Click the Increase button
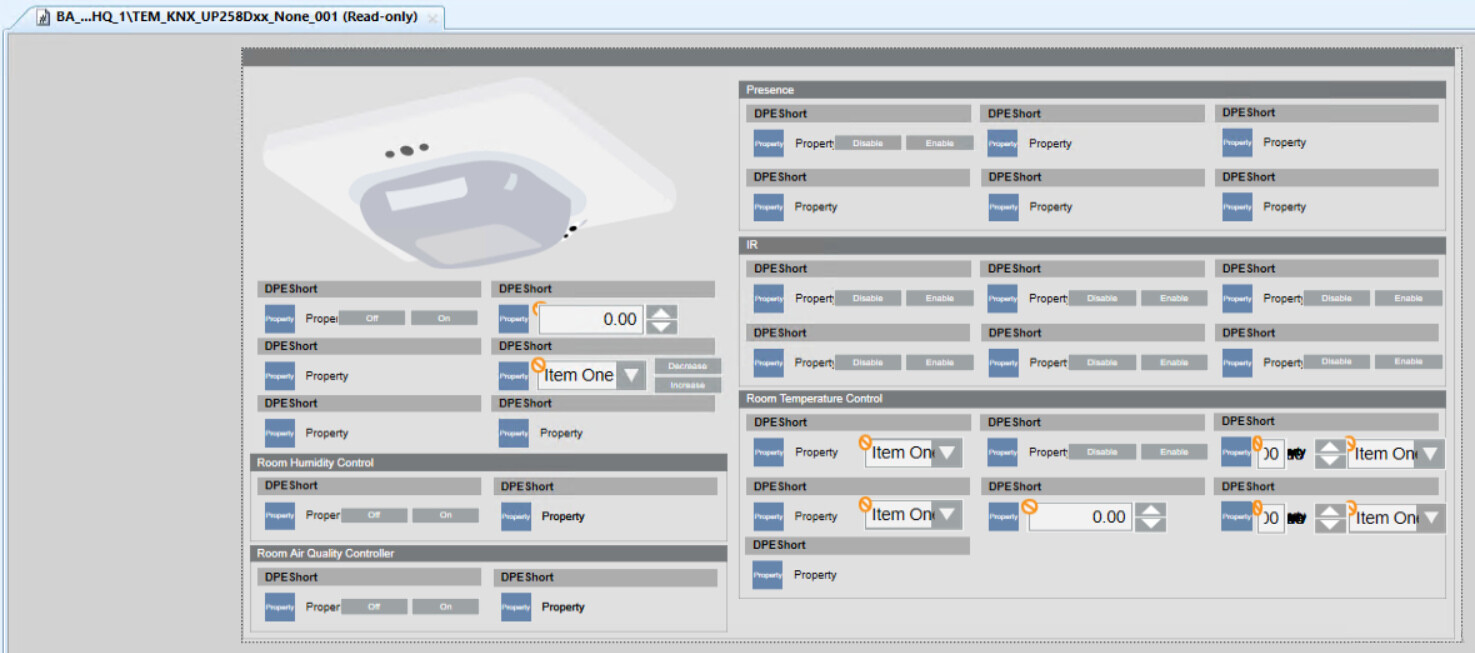 click(687, 385)
